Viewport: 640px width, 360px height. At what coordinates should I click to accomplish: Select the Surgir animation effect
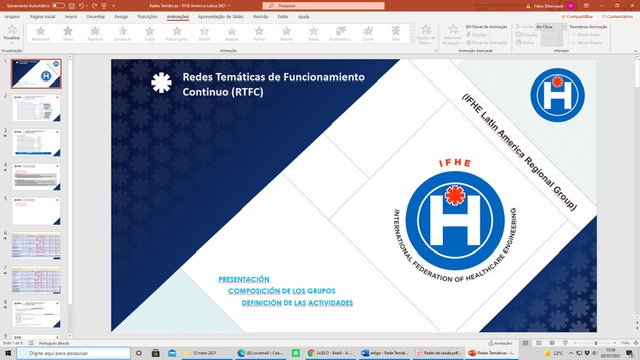click(x=150, y=34)
